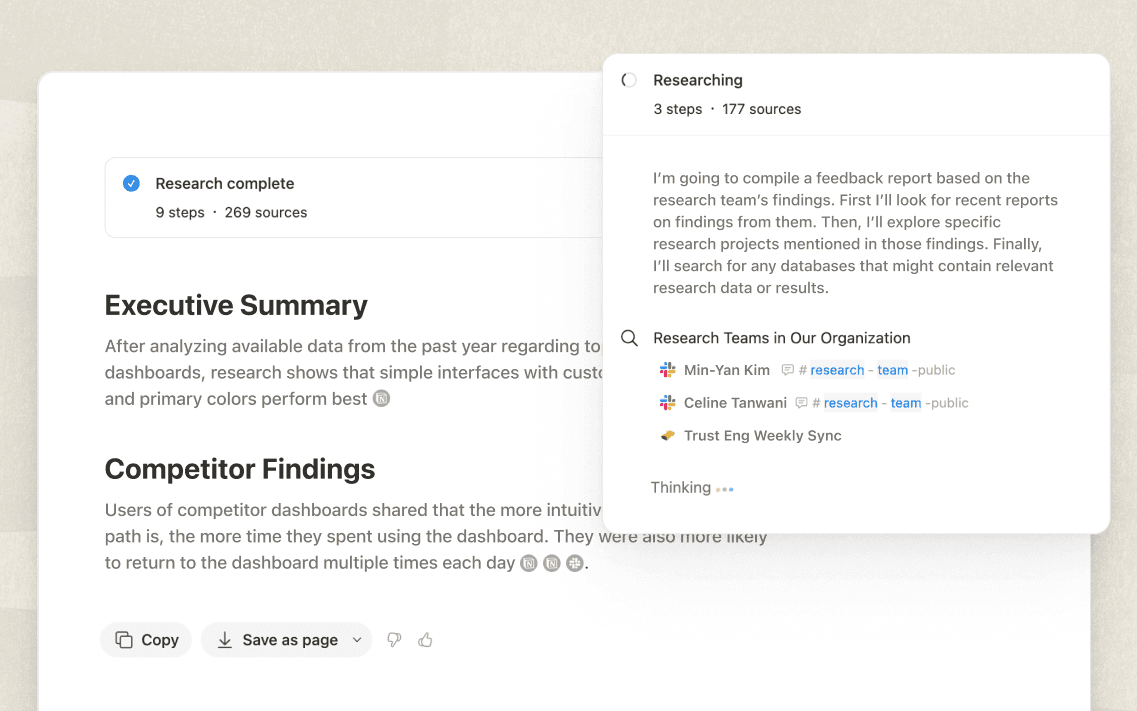This screenshot has height=711, width=1137.
Task: Click the progress spinner next to Researching
Action: (x=629, y=80)
